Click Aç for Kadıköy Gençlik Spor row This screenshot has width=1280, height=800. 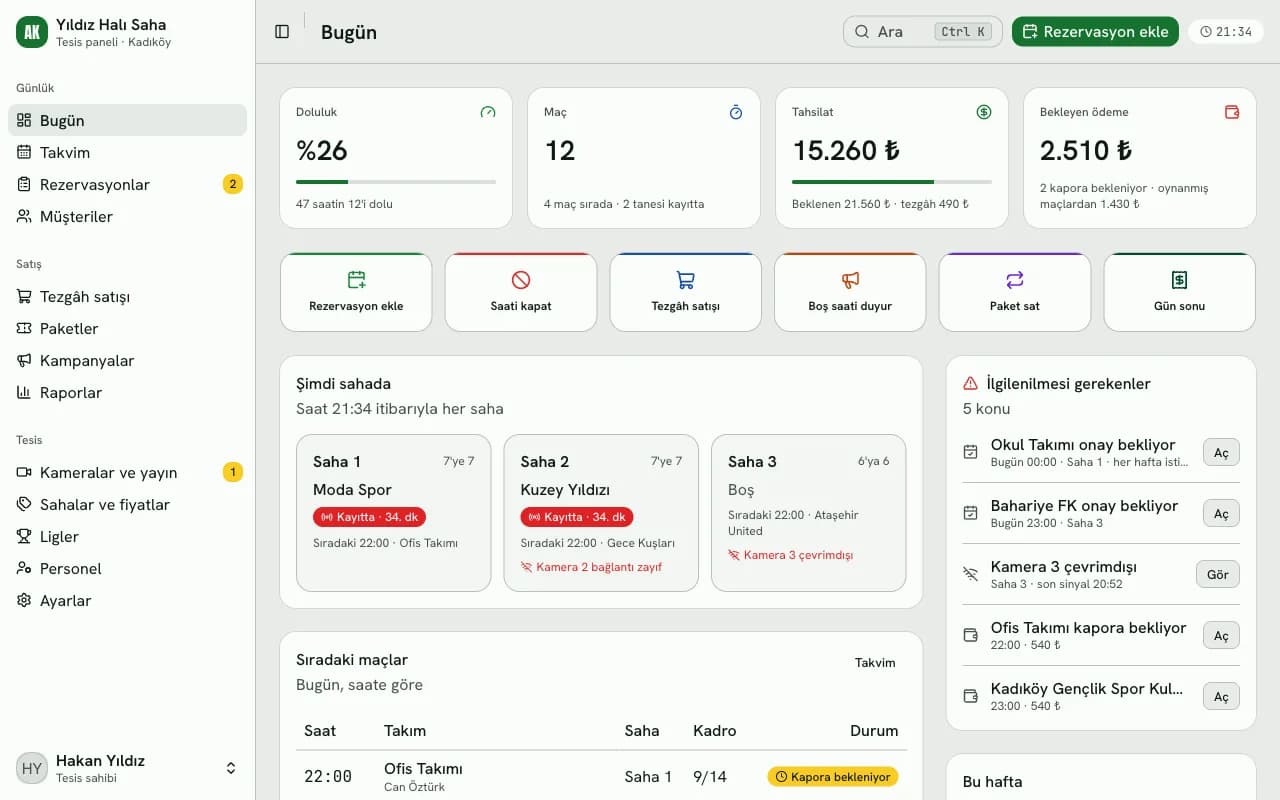click(1221, 696)
